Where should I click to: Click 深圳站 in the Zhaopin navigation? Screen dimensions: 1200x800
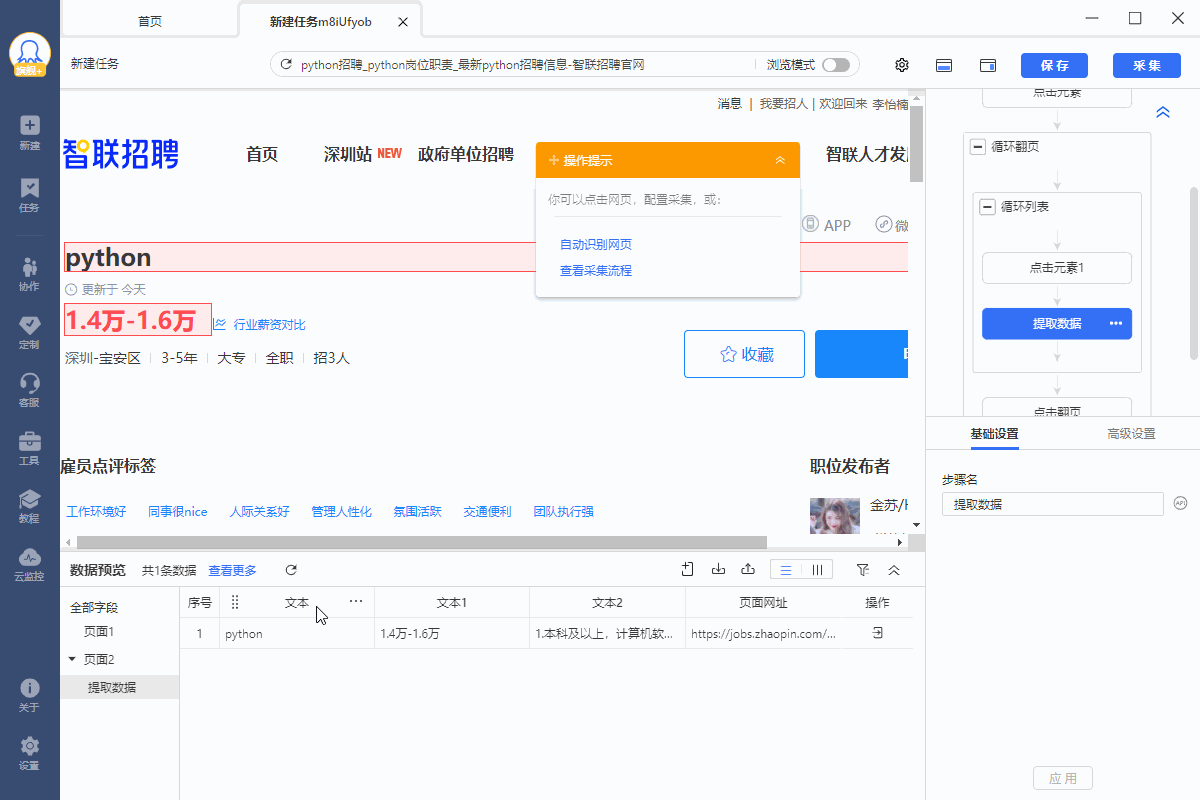(x=348, y=154)
